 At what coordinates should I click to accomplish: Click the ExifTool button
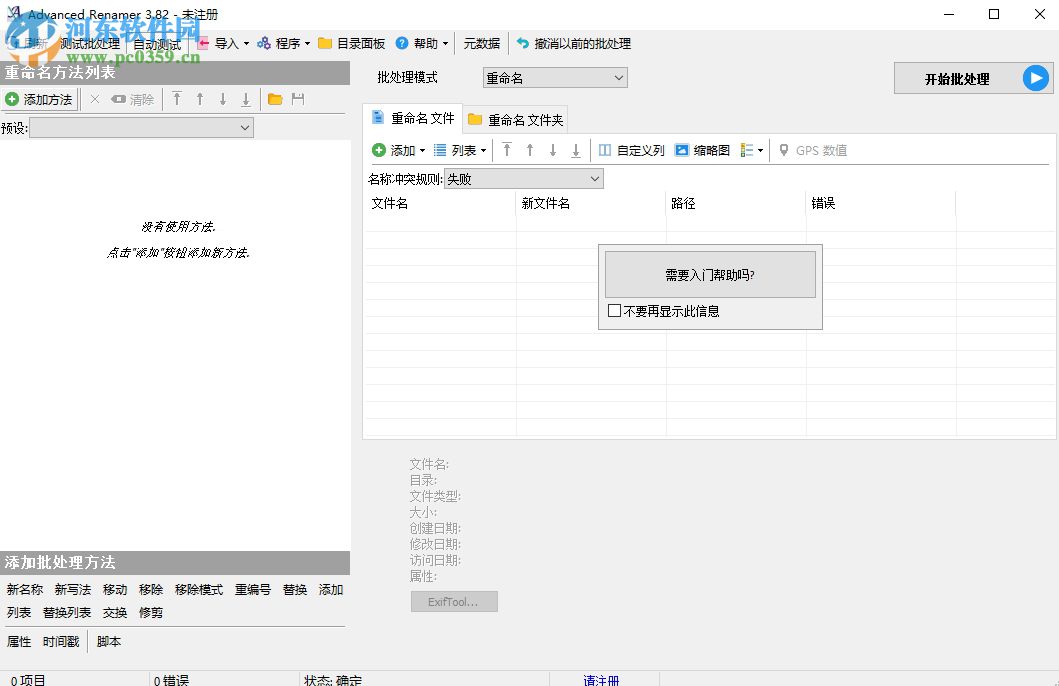454,601
